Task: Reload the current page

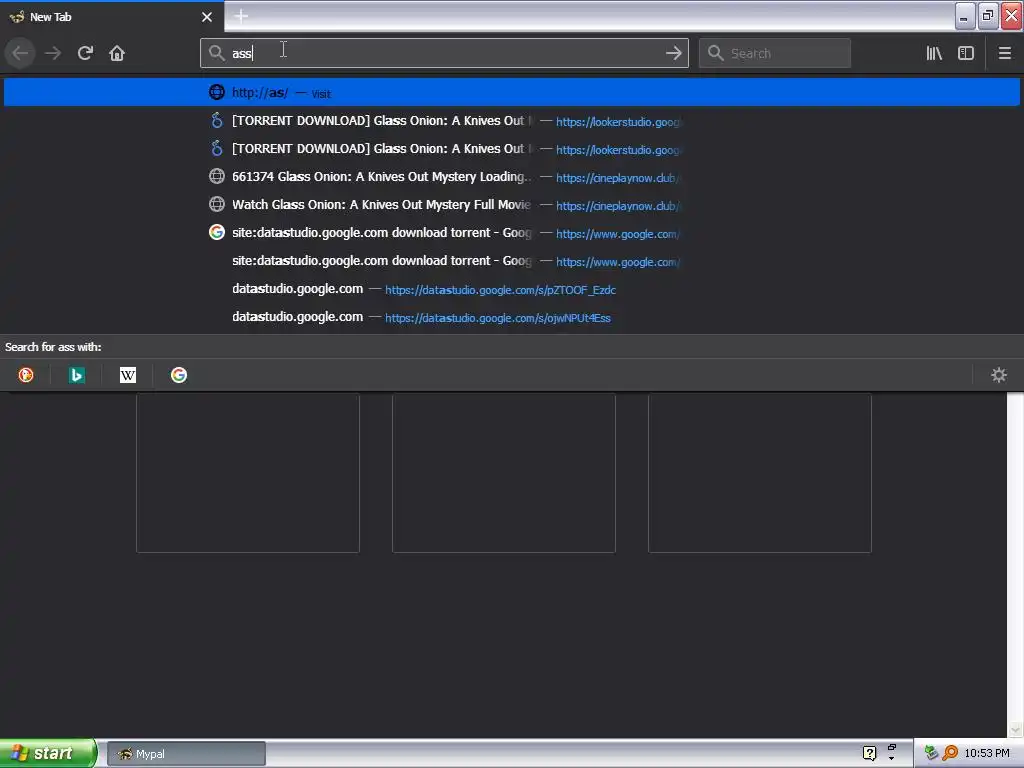Action: pos(85,53)
